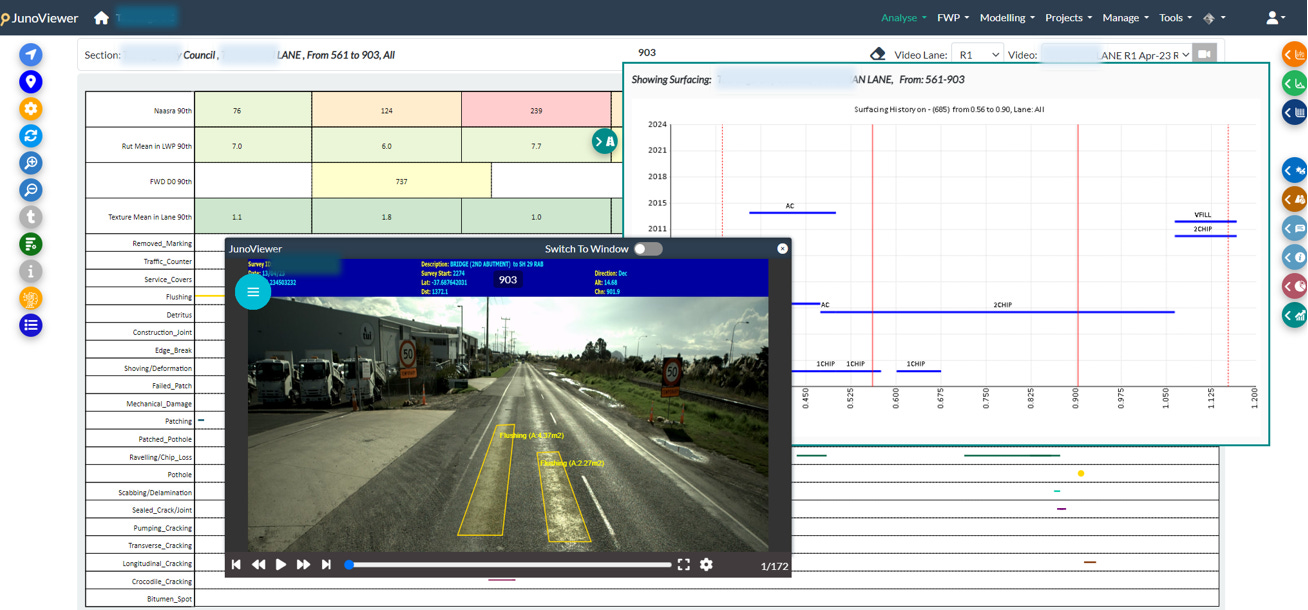This screenshot has width=1308, height=610.
Task: Click the Texture Mean value 1.8 cell
Action: [x=387, y=217]
